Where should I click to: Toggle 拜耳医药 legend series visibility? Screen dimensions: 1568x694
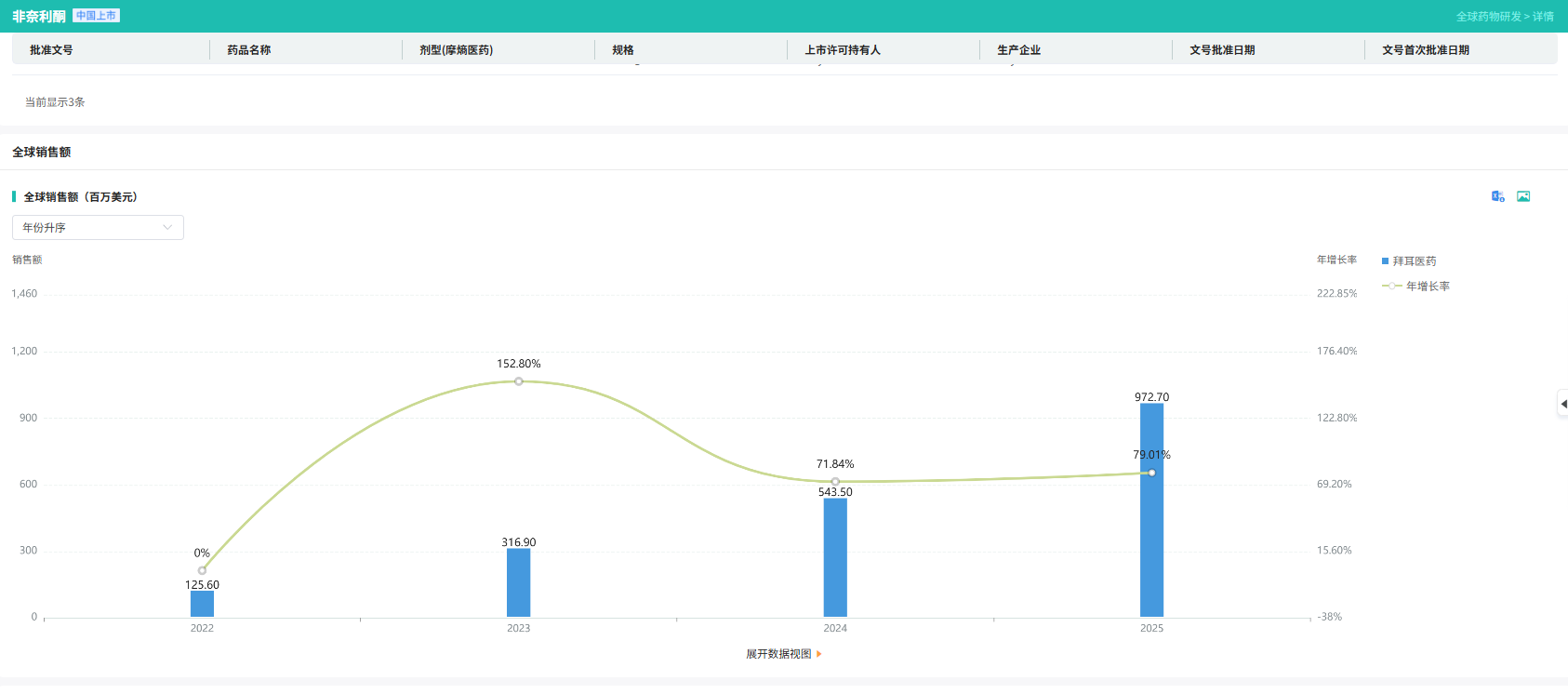coord(1409,261)
